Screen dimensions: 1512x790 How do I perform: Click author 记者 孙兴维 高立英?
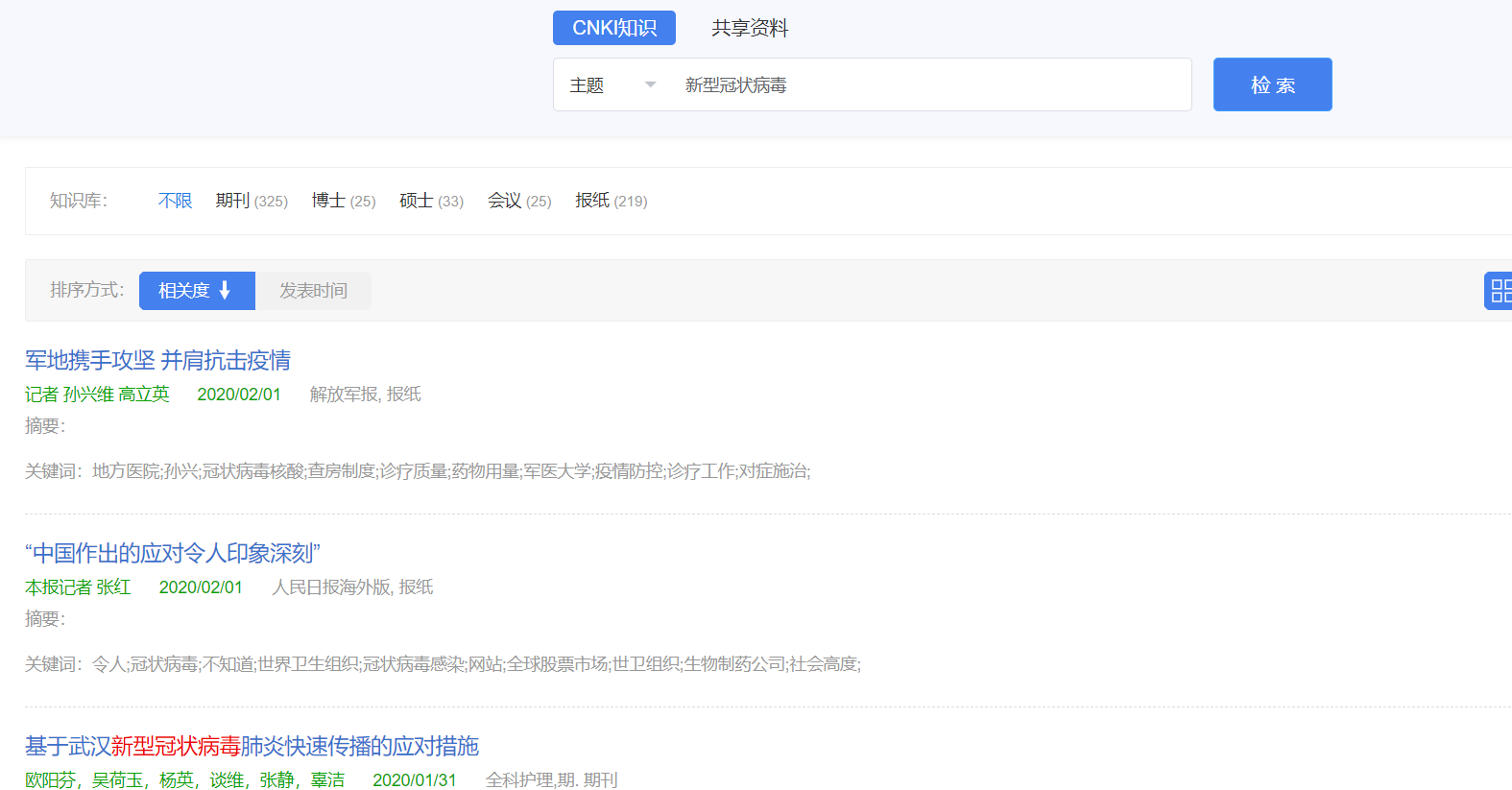point(97,395)
